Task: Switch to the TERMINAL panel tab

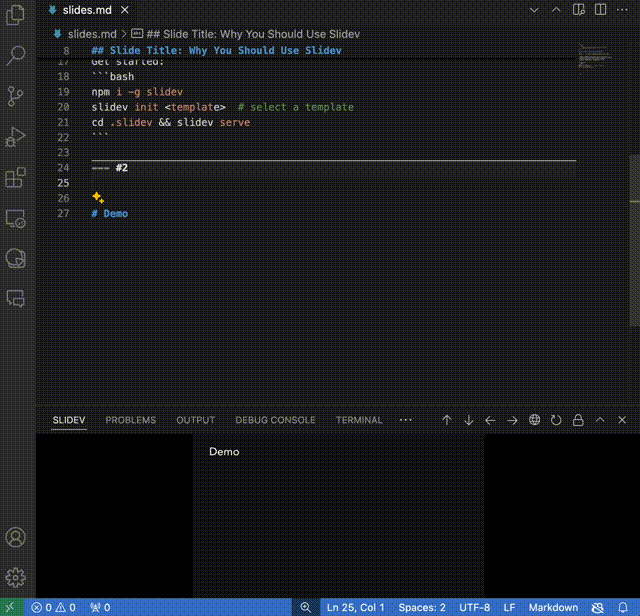Action: tap(359, 420)
